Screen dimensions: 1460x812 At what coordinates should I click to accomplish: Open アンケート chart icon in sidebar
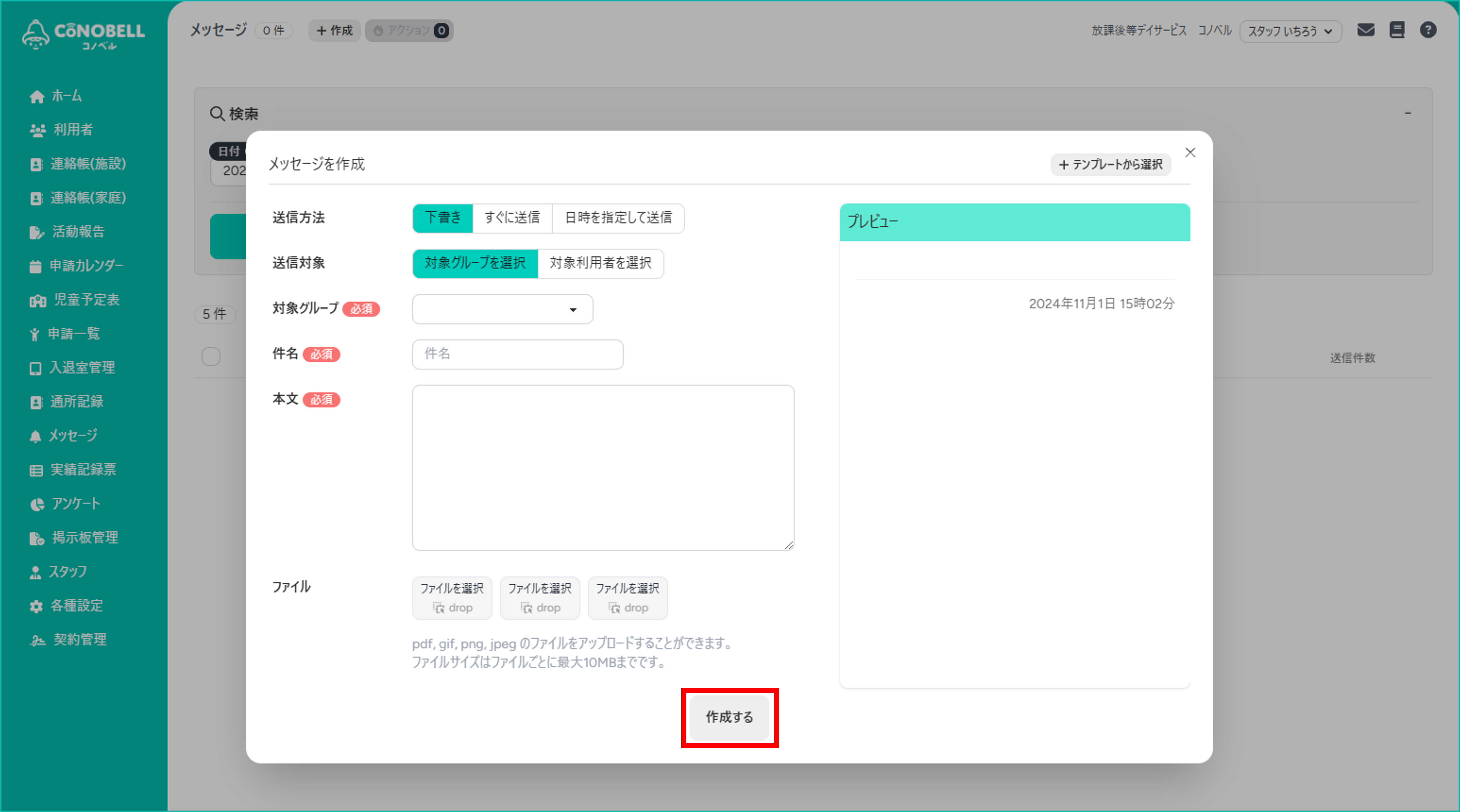[37, 504]
